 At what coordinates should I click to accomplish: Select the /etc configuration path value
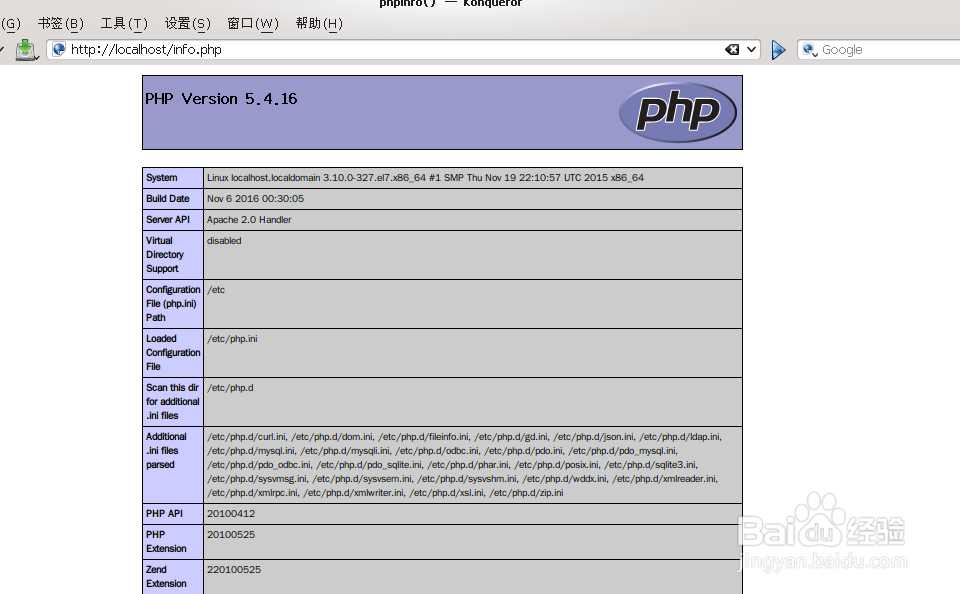coord(216,290)
